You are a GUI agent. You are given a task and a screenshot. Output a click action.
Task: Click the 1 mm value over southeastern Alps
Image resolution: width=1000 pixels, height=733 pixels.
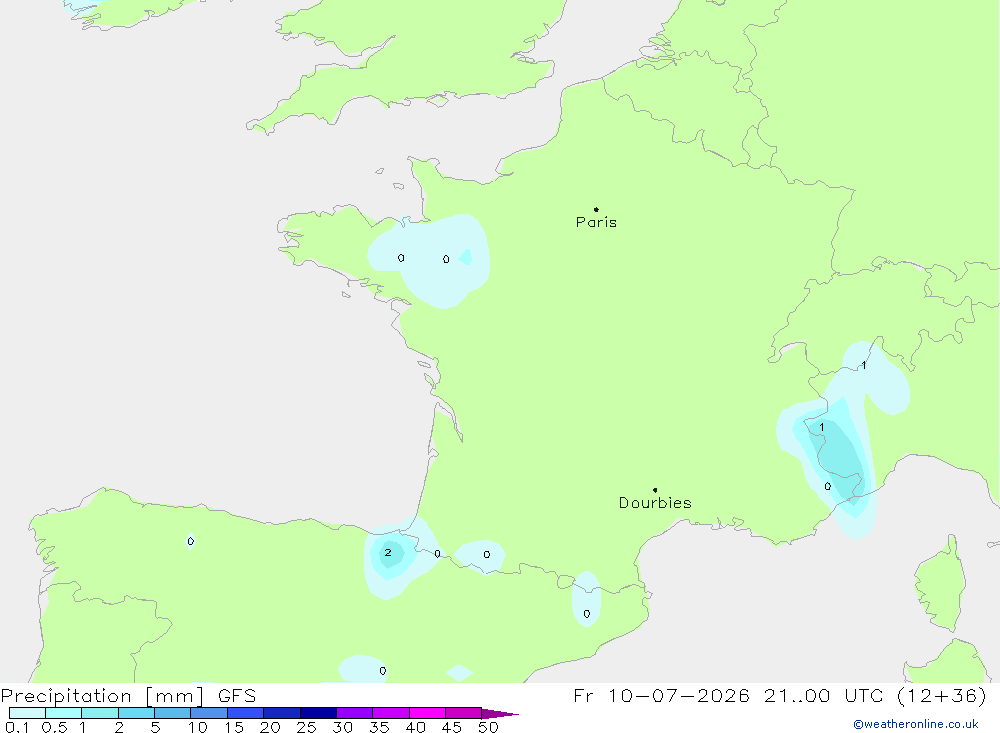pyautogui.click(x=821, y=427)
